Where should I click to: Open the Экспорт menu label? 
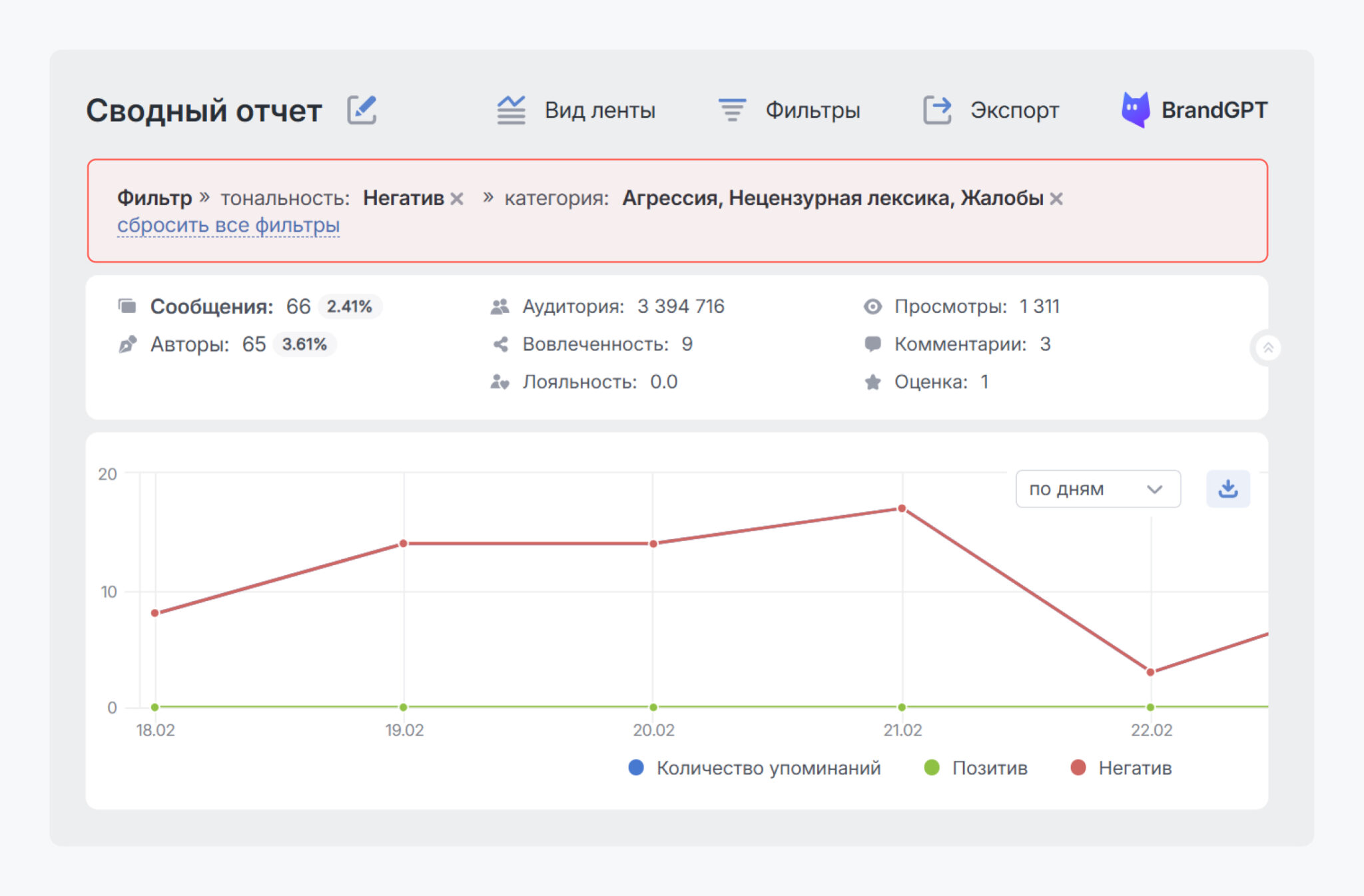click(1014, 110)
